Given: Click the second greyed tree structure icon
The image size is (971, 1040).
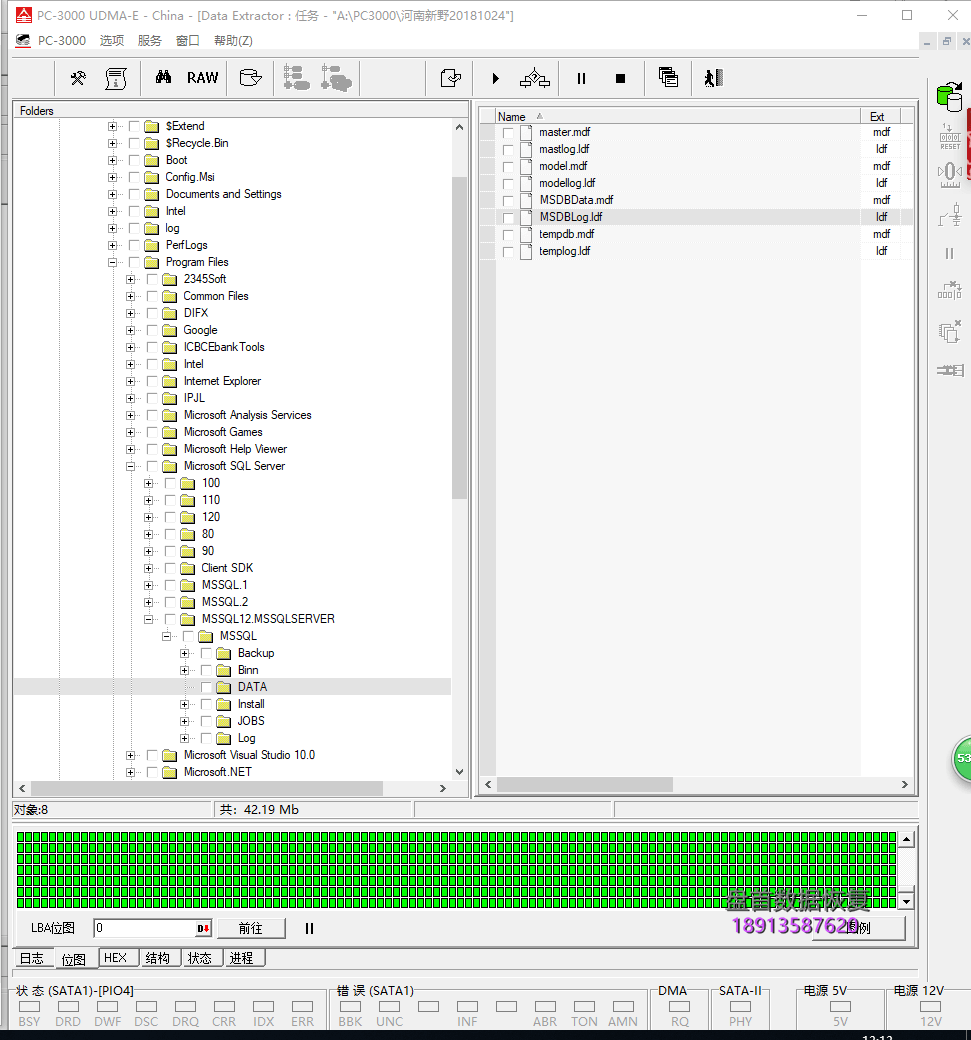Looking at the screenshot, I should coord(336,78).
